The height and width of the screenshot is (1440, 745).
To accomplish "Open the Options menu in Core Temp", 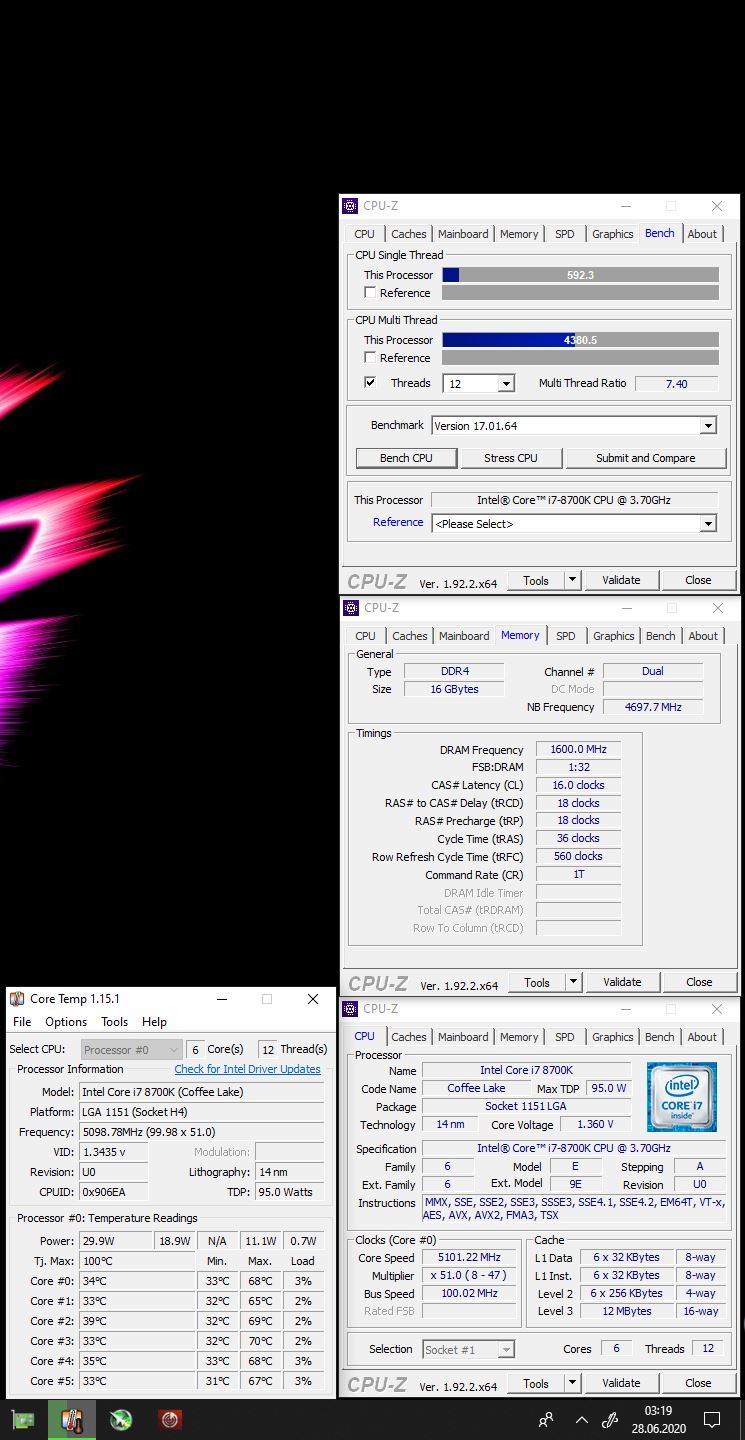I will pos(66,1022).
